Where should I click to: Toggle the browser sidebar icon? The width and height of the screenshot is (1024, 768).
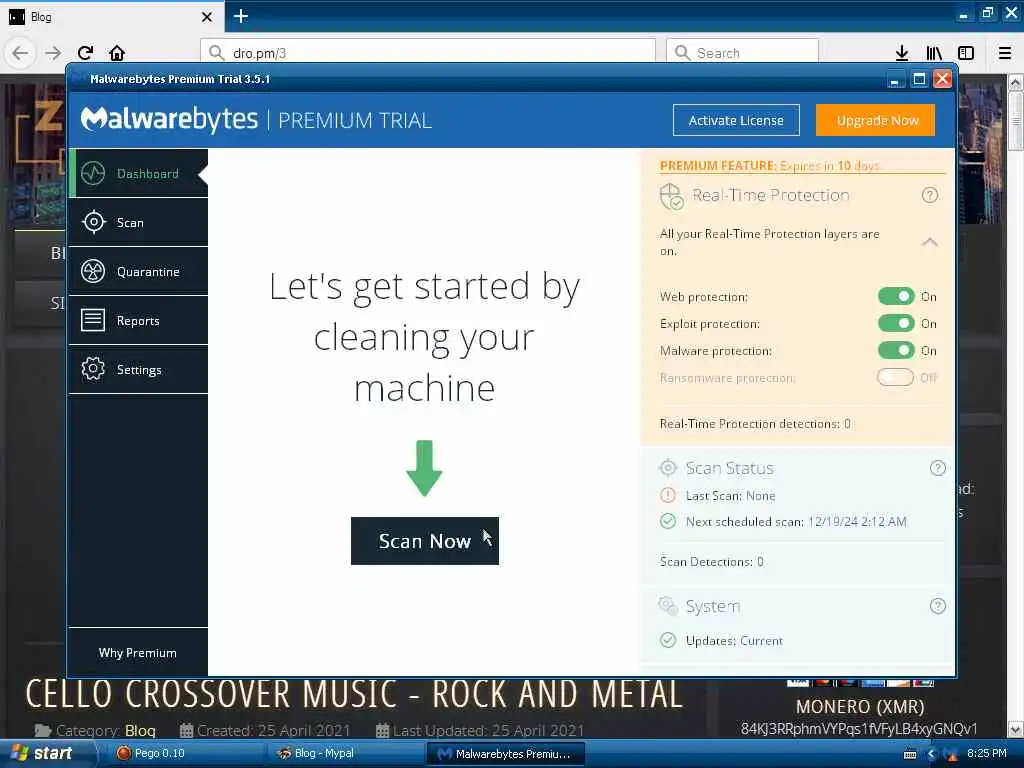pyautogui.click(x=966, y=53)
